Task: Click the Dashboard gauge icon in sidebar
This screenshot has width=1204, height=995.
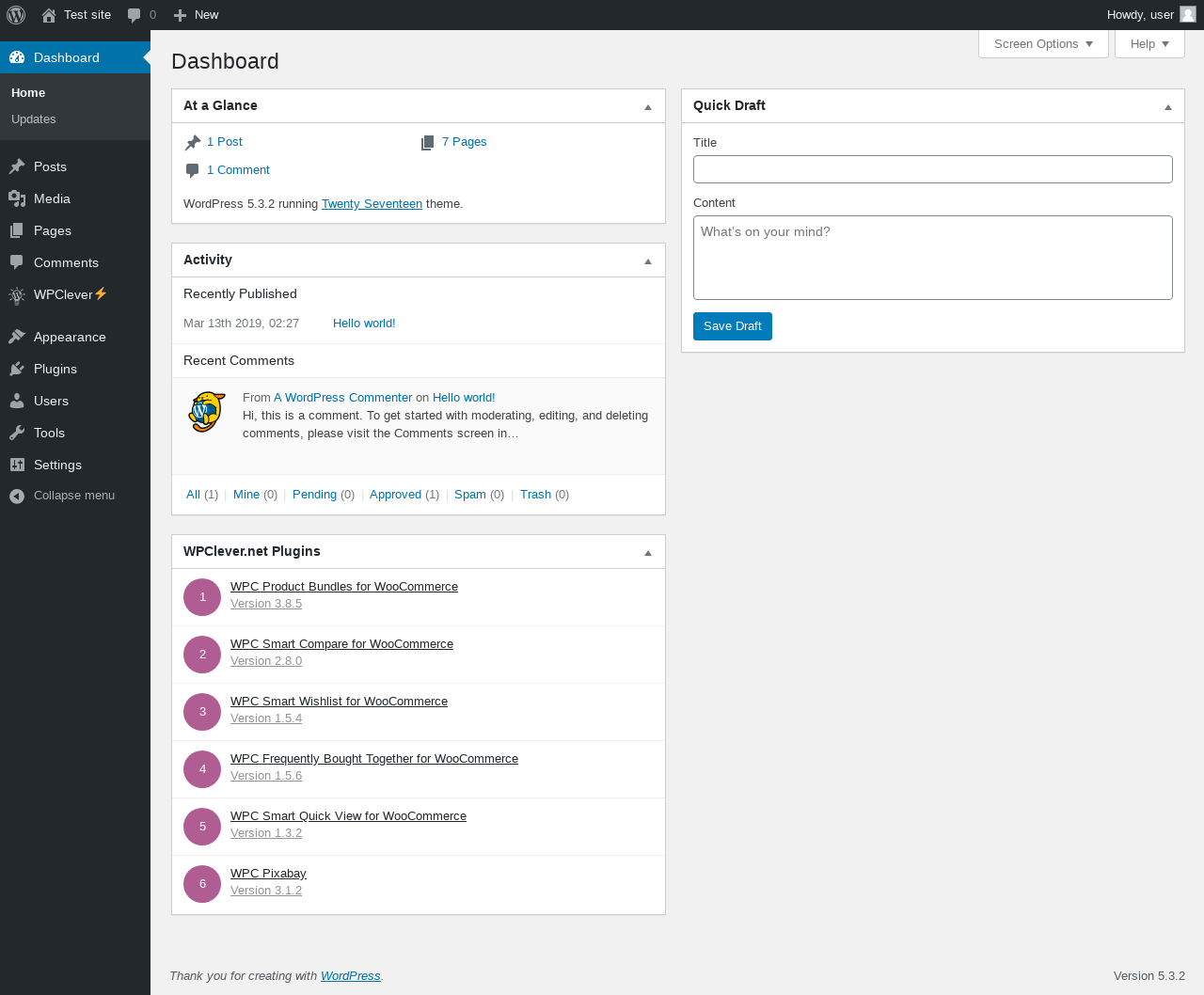Action: coord(17,57)
